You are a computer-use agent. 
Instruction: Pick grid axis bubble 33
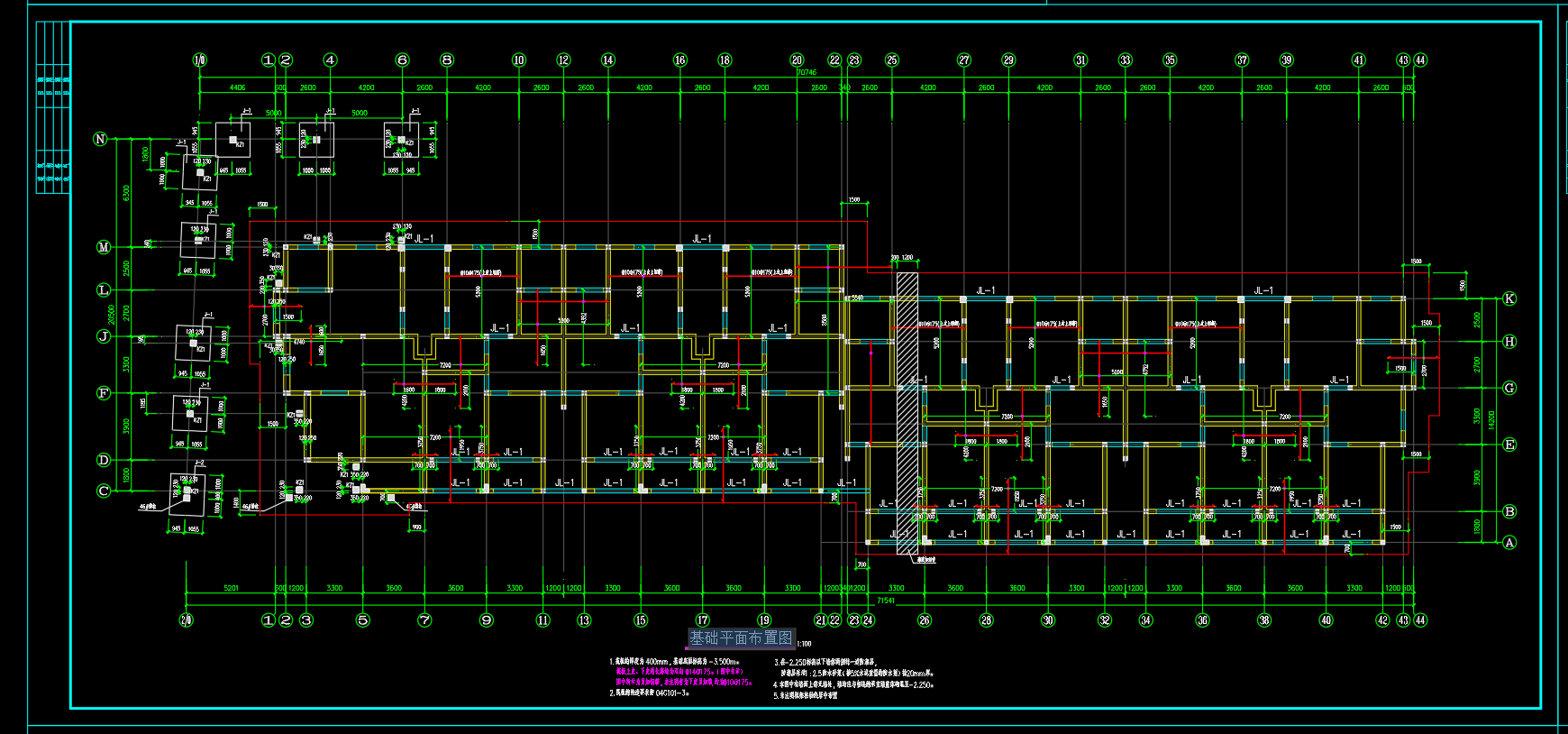[x=1126, y=60]
